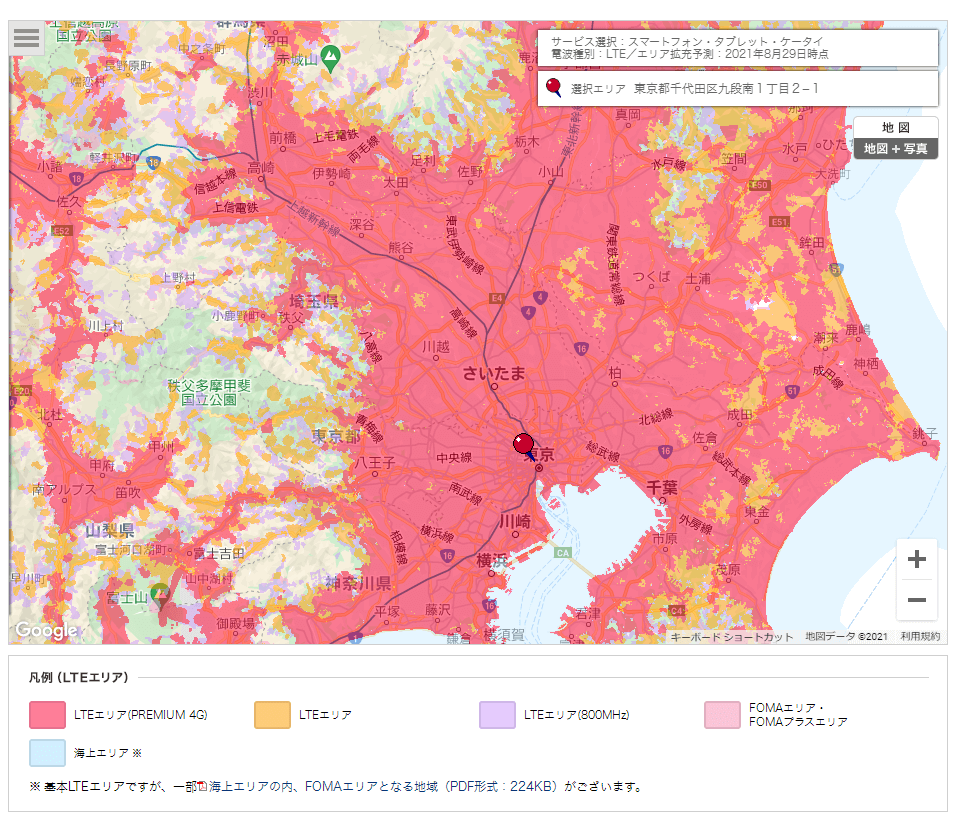Screen dimensions: 953x821
Task: Click the 秩父多摩甲斐国立公園 label
Action: click(x=208, y=393)
